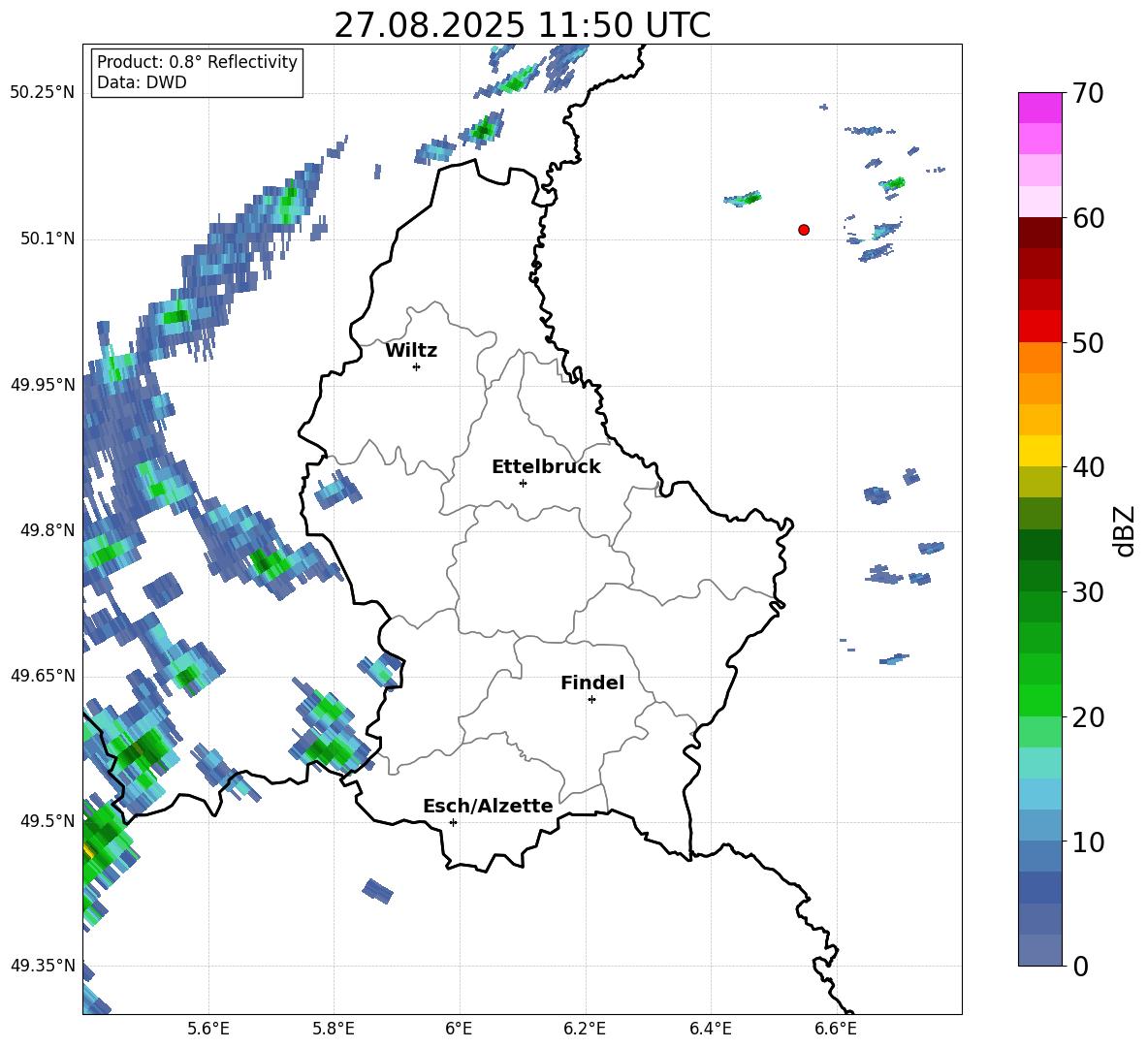
Task: Click the 20 dBZ colorbar tick label
Action: 1088,717
